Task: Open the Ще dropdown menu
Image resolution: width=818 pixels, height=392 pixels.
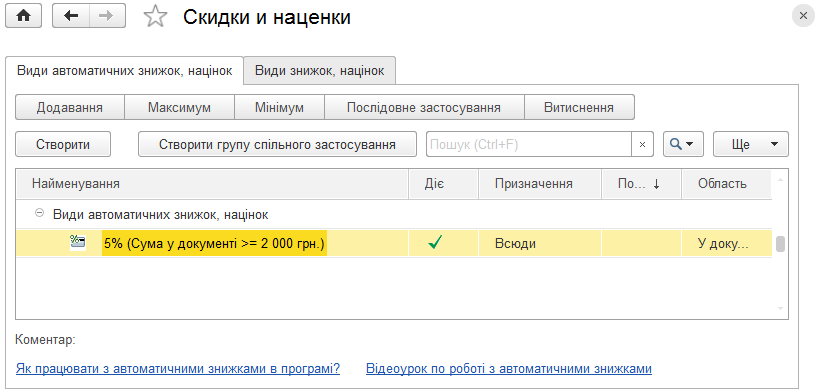Action: click(x=751, y=144)
